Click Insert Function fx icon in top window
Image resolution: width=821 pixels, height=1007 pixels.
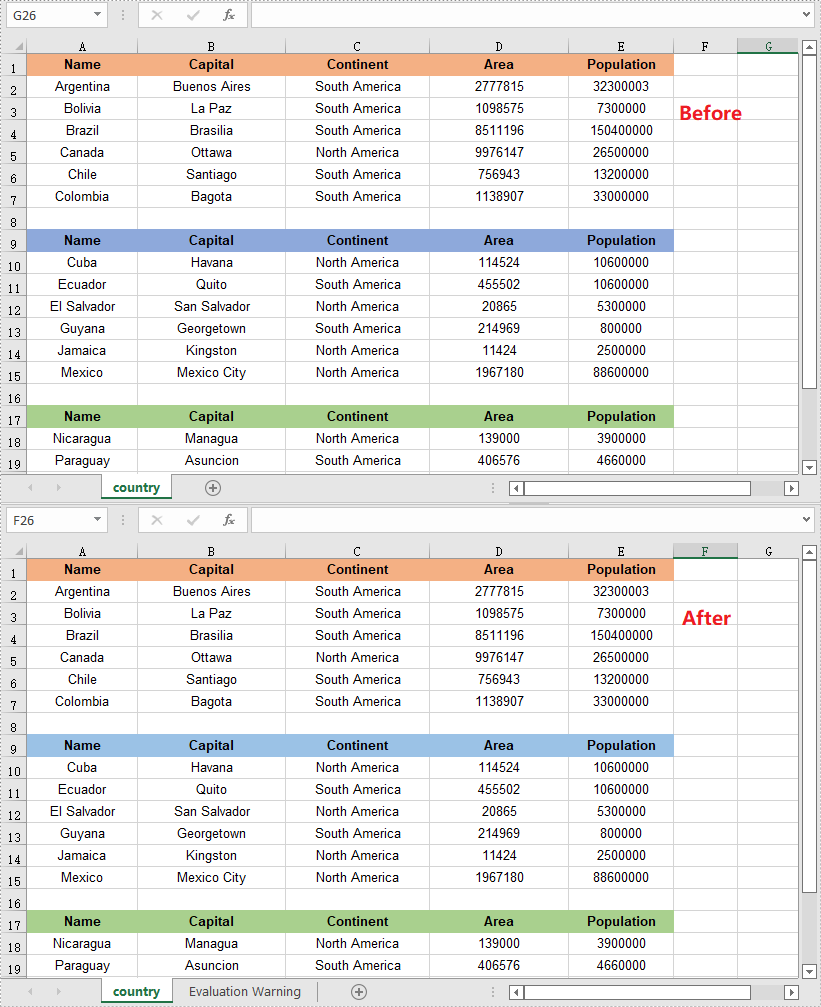coord(229,15)
